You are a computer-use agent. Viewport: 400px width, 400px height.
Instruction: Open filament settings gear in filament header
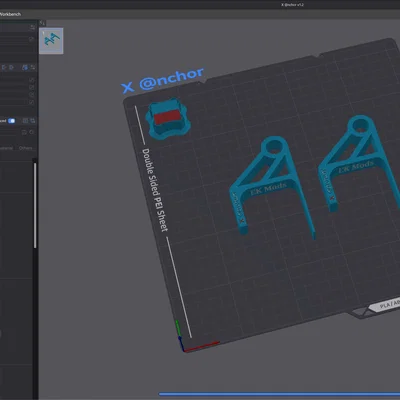click(x=33, y=67)
